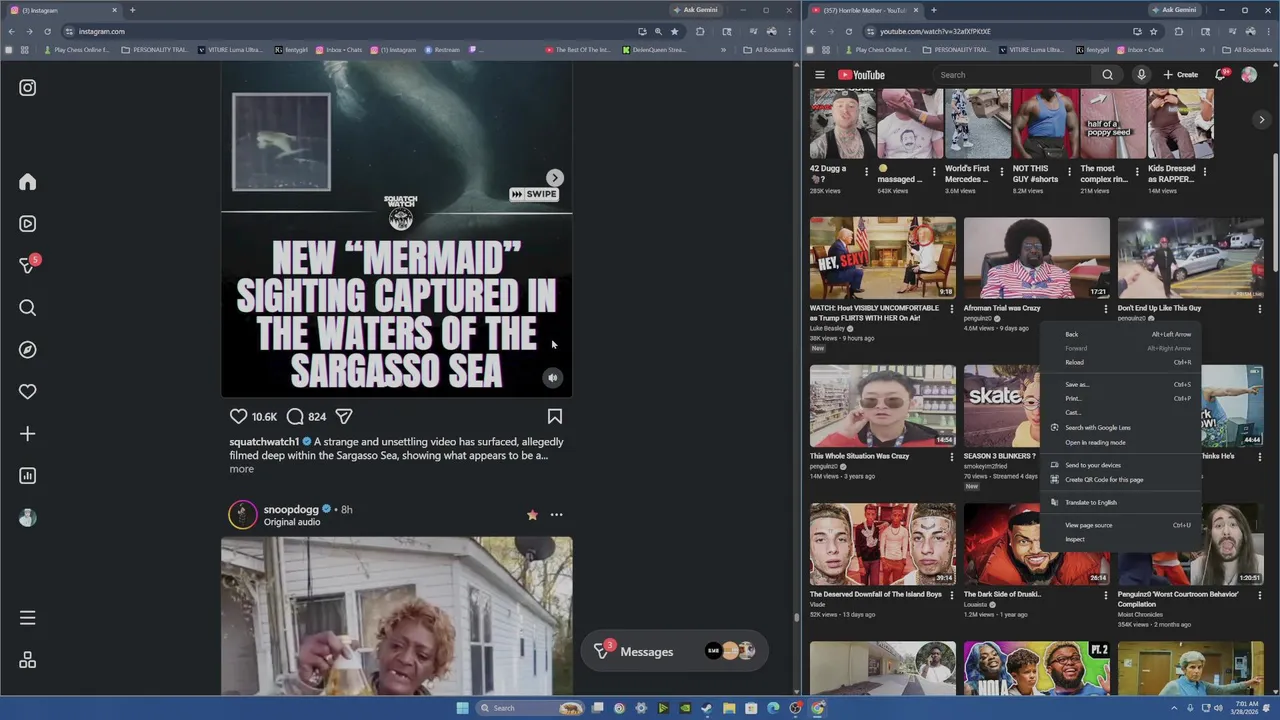Click Ask Gemini in YouTube window

tap(1174, 10)
